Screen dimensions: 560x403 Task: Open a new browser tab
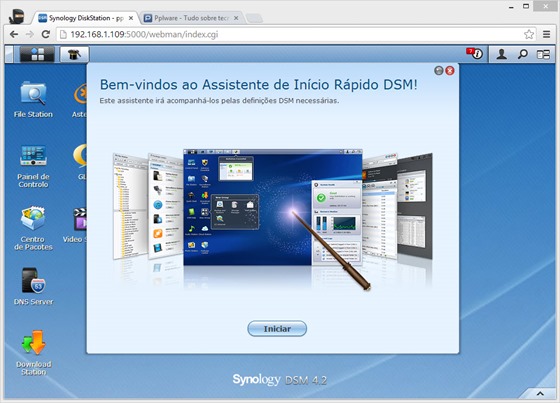pyautogui.click(x=254, y=18)
